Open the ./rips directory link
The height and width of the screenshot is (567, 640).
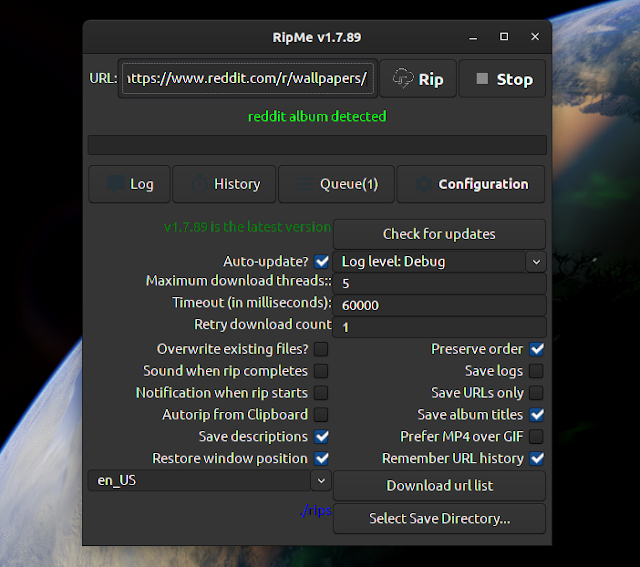pyautogui.click(x=315, y=510)
